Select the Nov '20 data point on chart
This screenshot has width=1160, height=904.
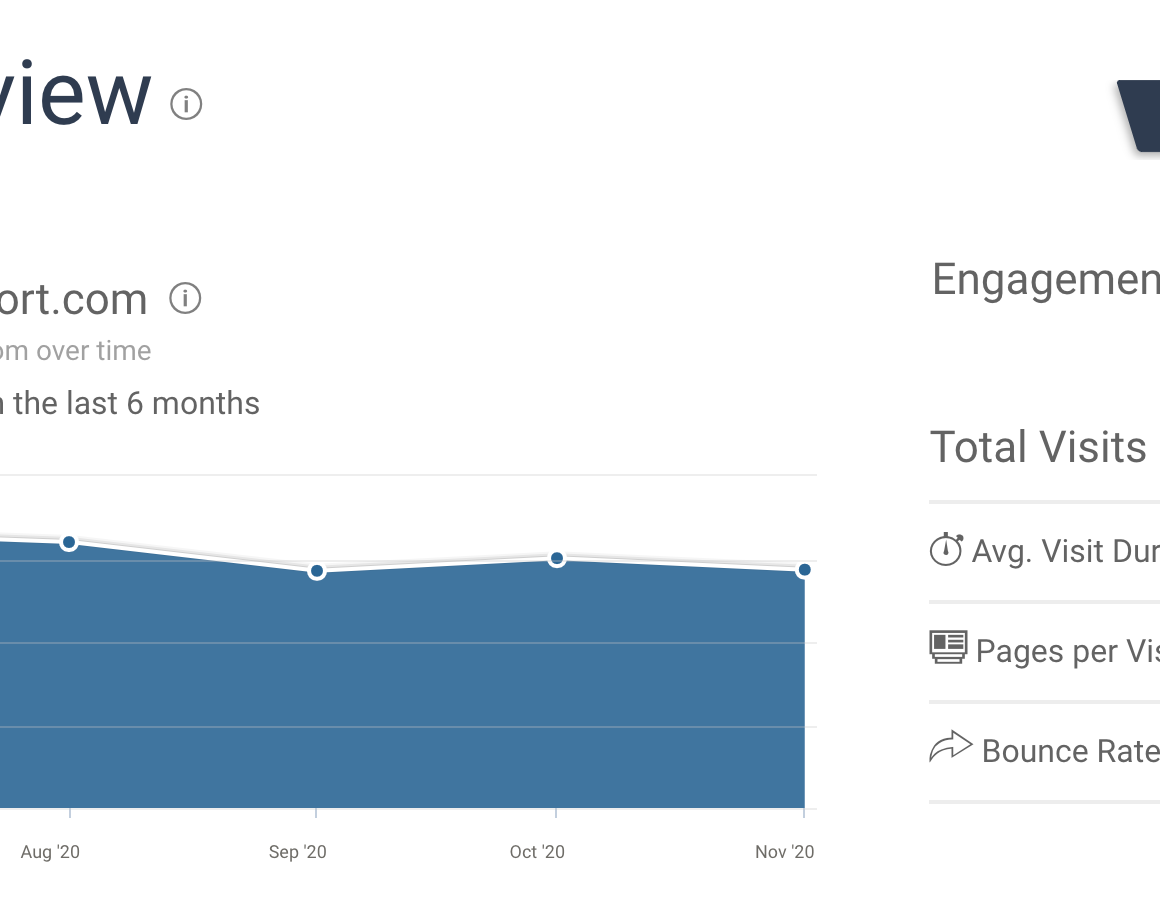click(804, 570)
